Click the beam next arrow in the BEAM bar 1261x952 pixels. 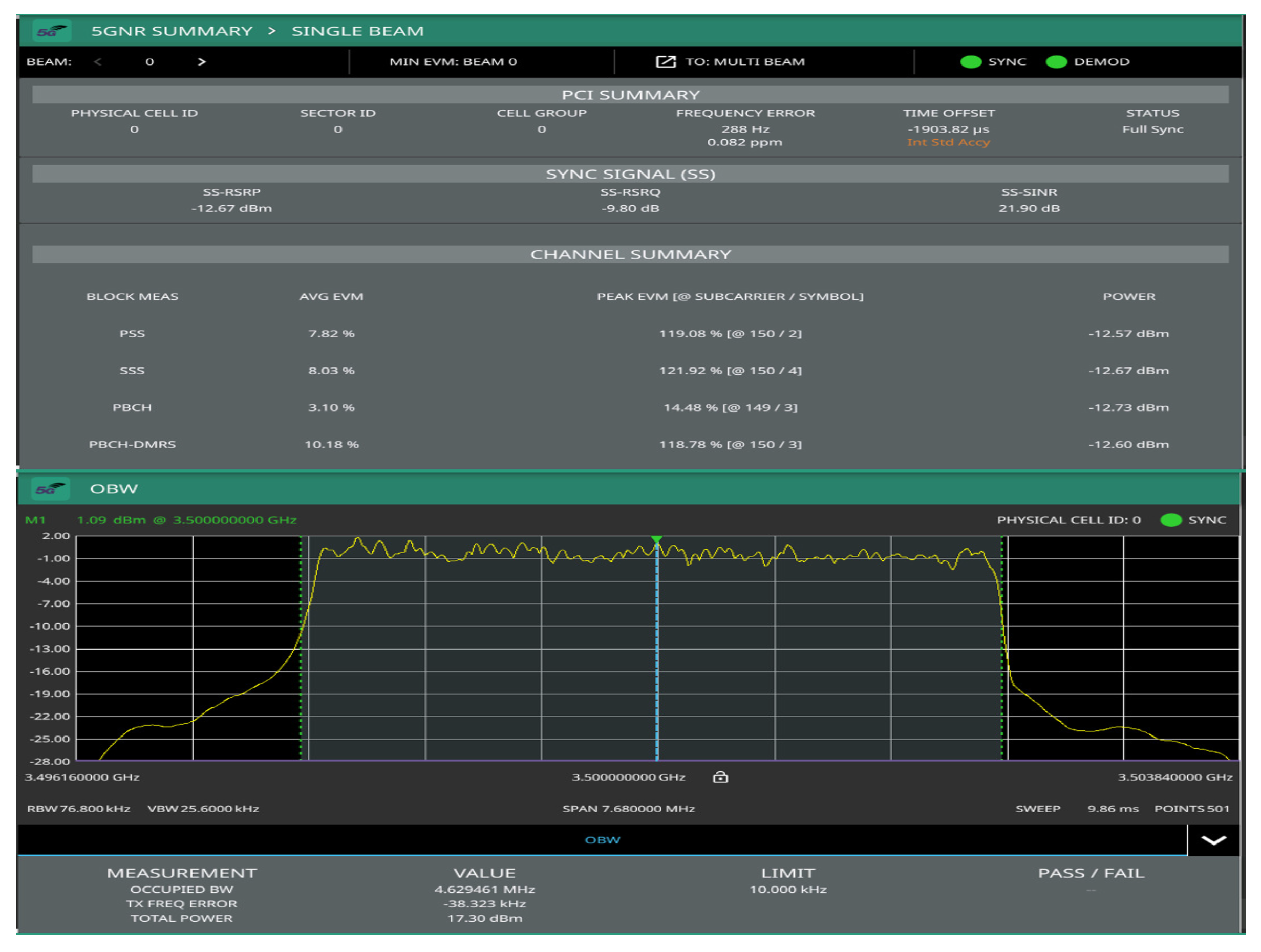point(201,61)
